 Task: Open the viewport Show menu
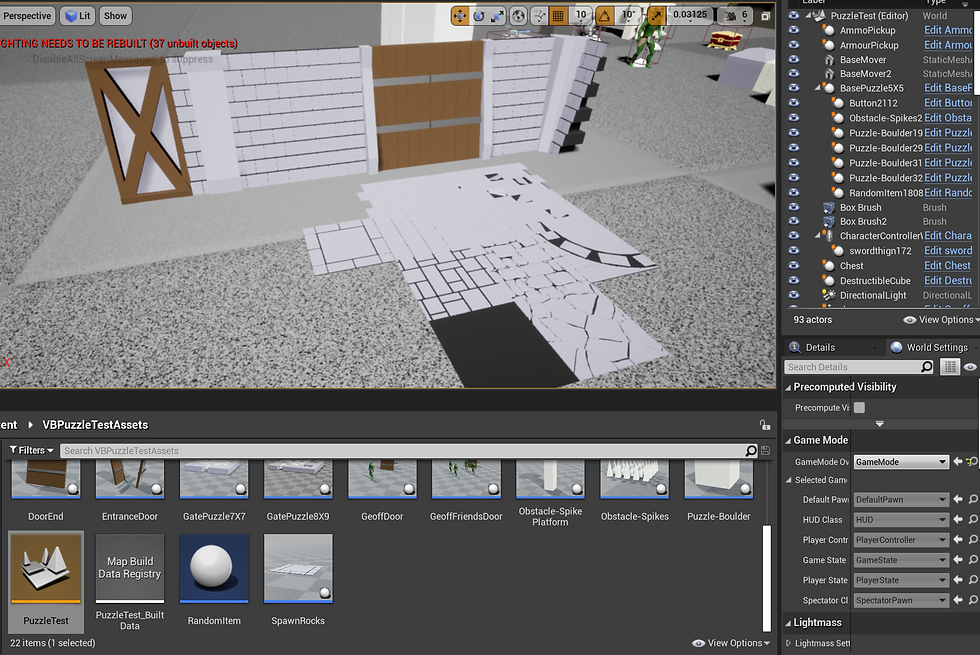(115, 16)
